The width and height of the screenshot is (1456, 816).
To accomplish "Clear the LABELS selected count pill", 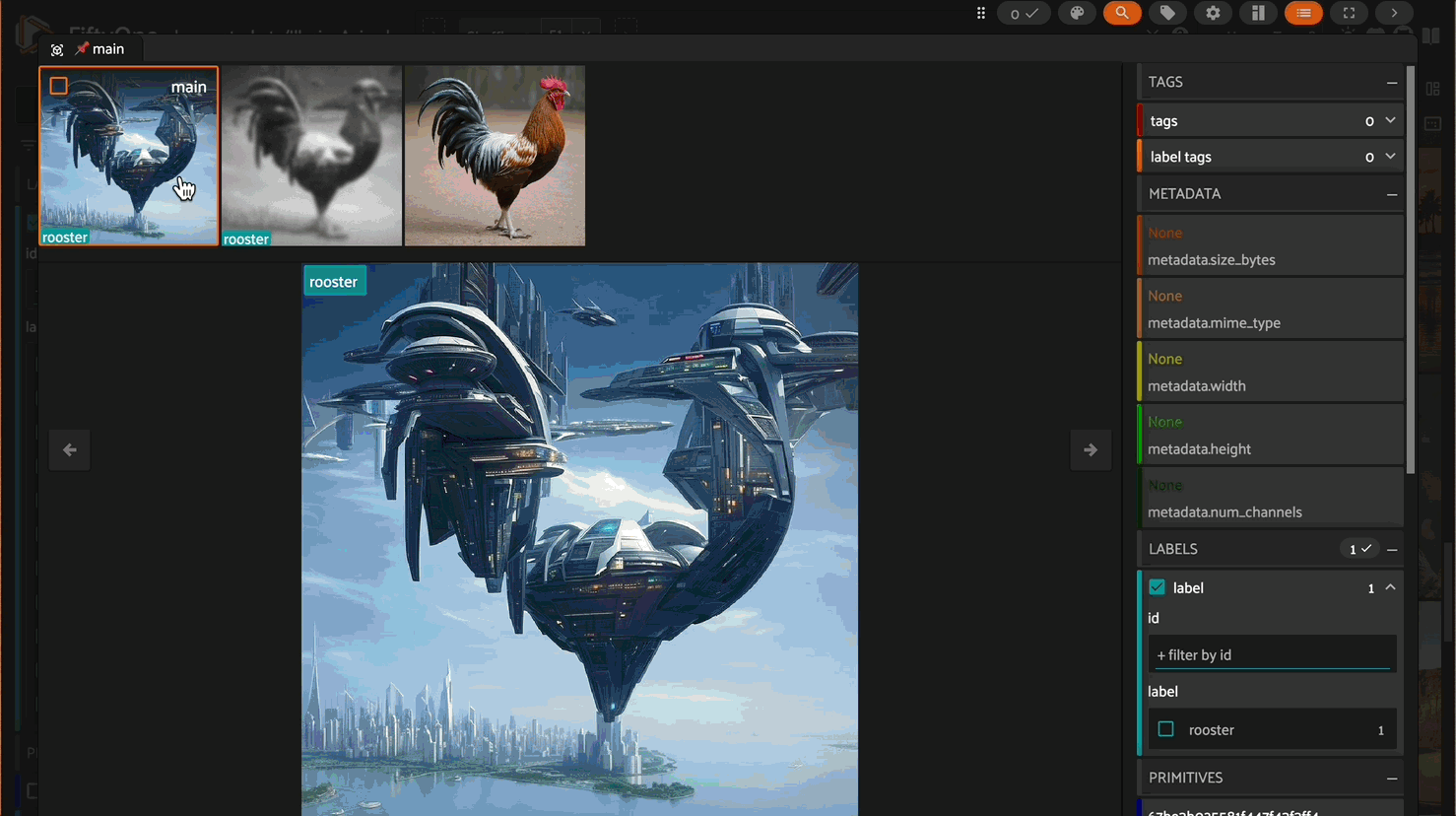I will pyautogui.click(x=1359, y=549).
